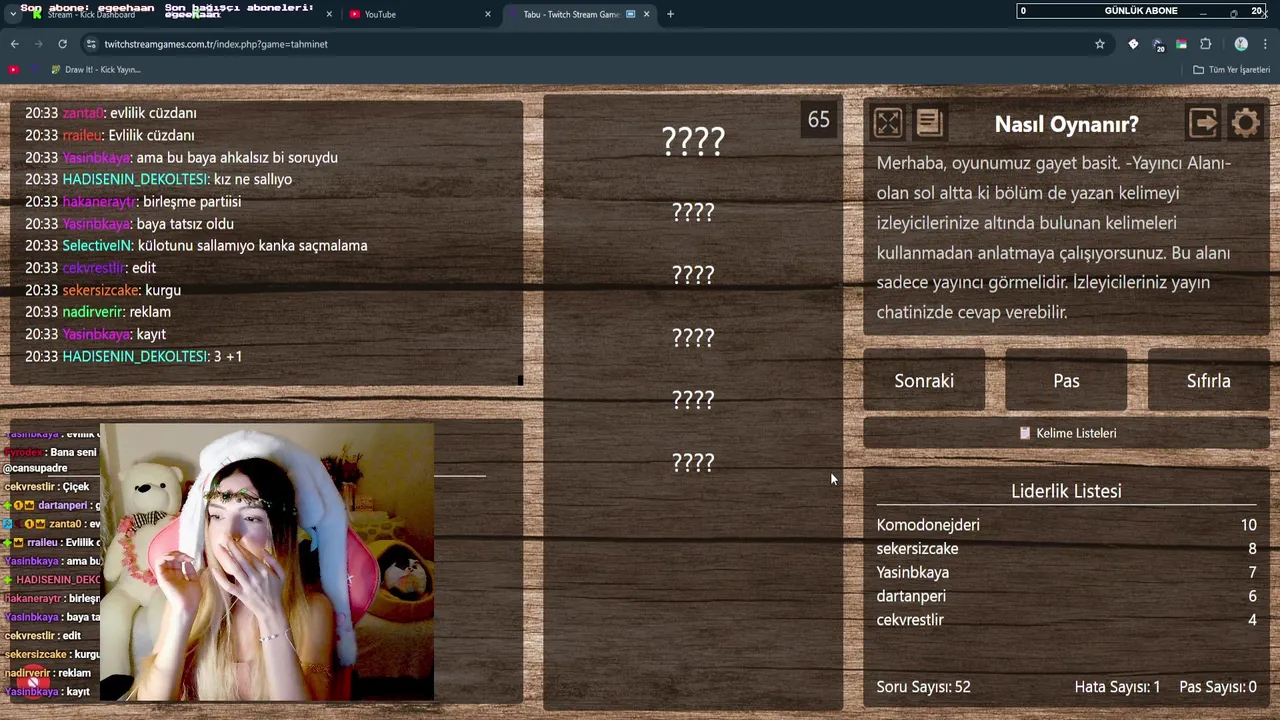Click the Hata Sayısı: 1 counter
Viewport: 1280px width, 720px height.
(x=1117, y=687)
